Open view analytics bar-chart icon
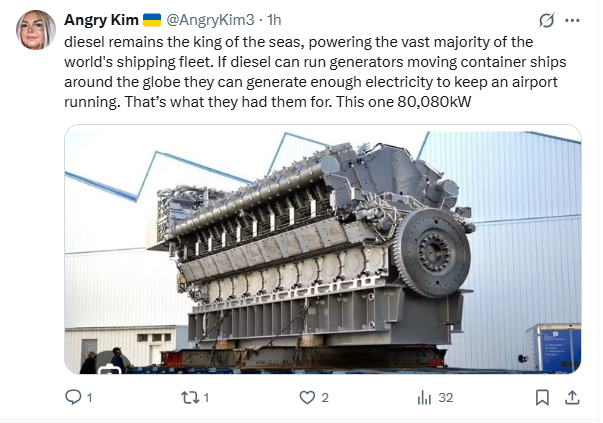 [424, 397]
